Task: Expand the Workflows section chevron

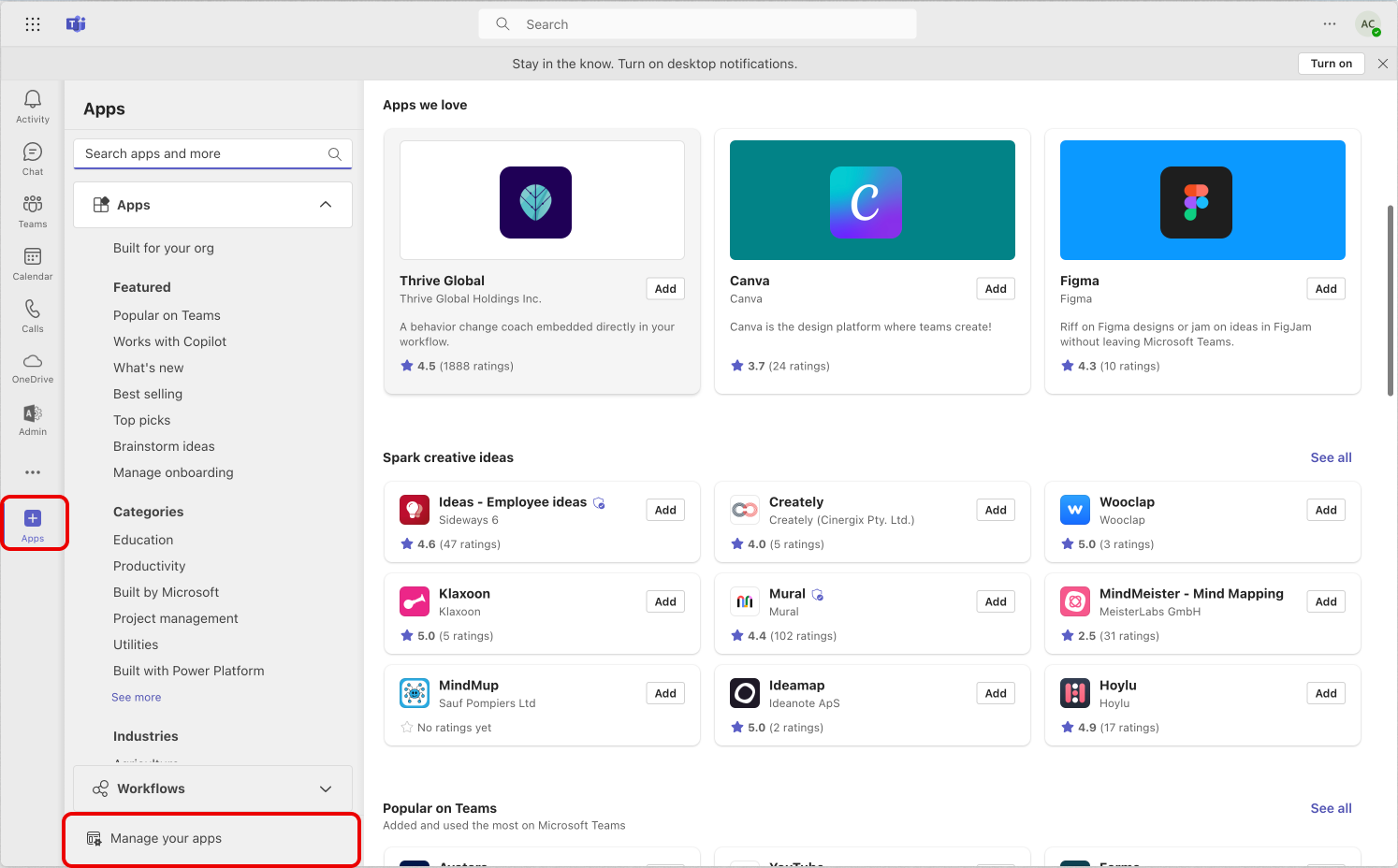Action: (x=326, y=788)
